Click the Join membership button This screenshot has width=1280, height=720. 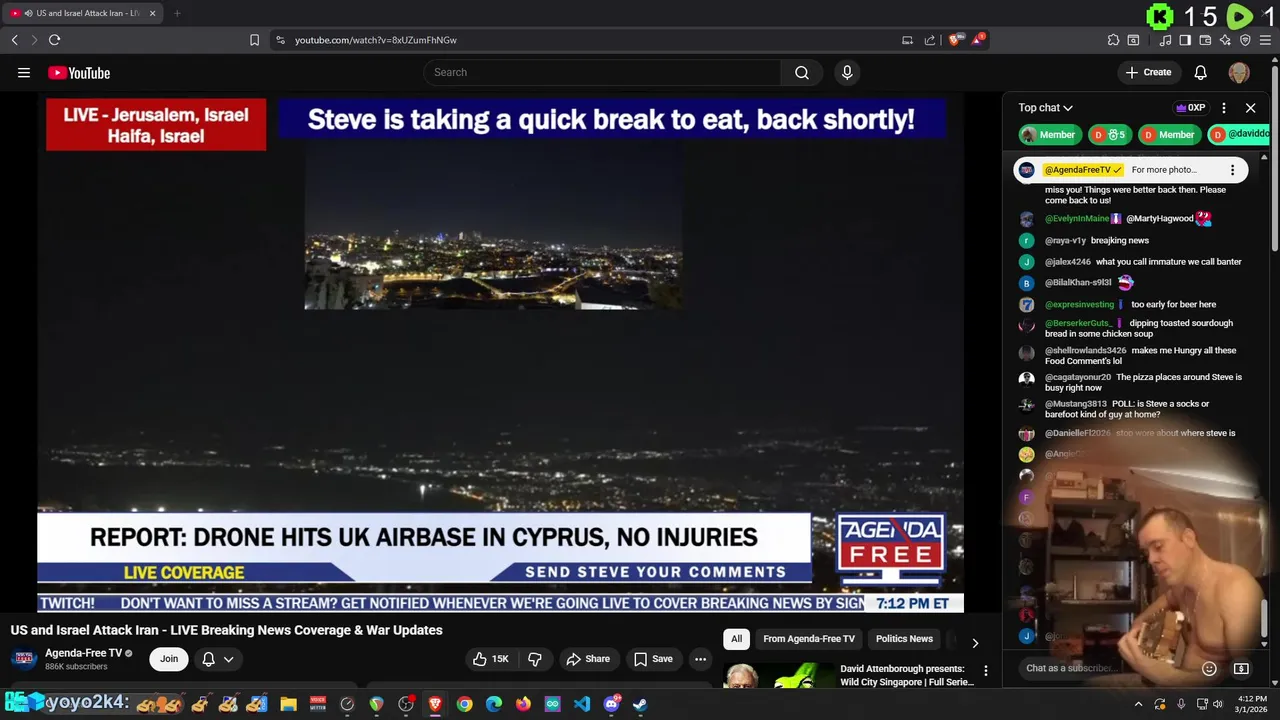pyautogui.click(x=169, y=659)
